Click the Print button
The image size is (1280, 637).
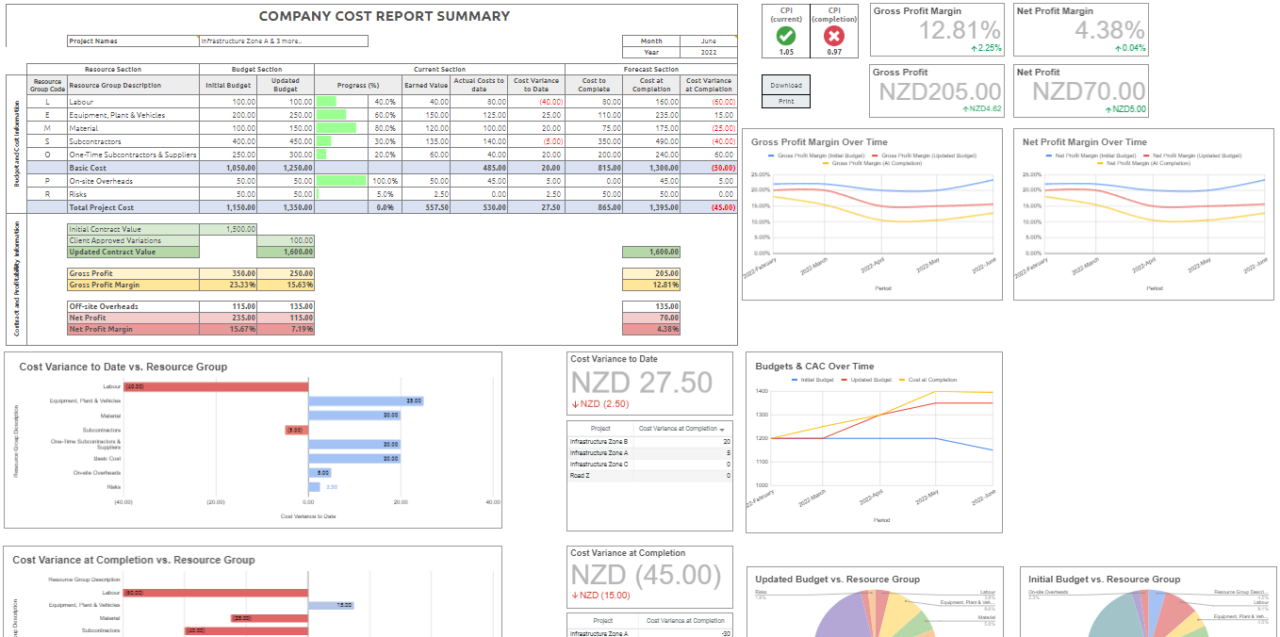pyautogui.click(x=786, y=101)
